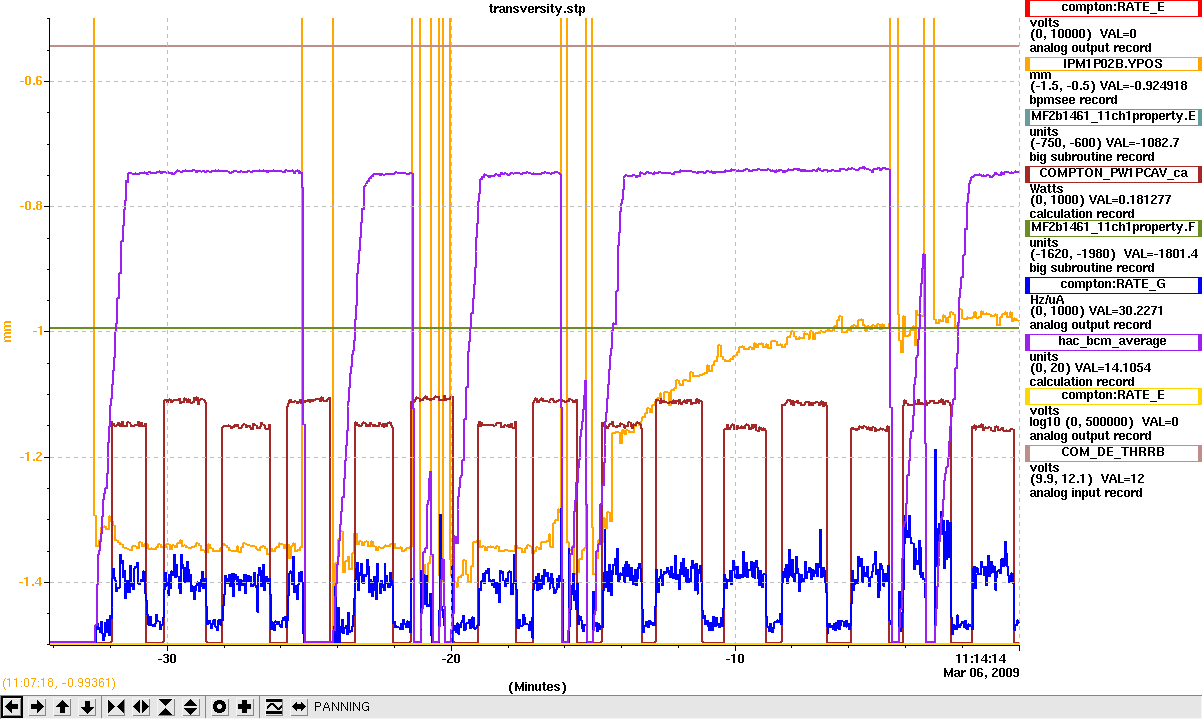Click the (-1.5, -0.5) VAL=-0.924918 legend text

point(1109,86)
